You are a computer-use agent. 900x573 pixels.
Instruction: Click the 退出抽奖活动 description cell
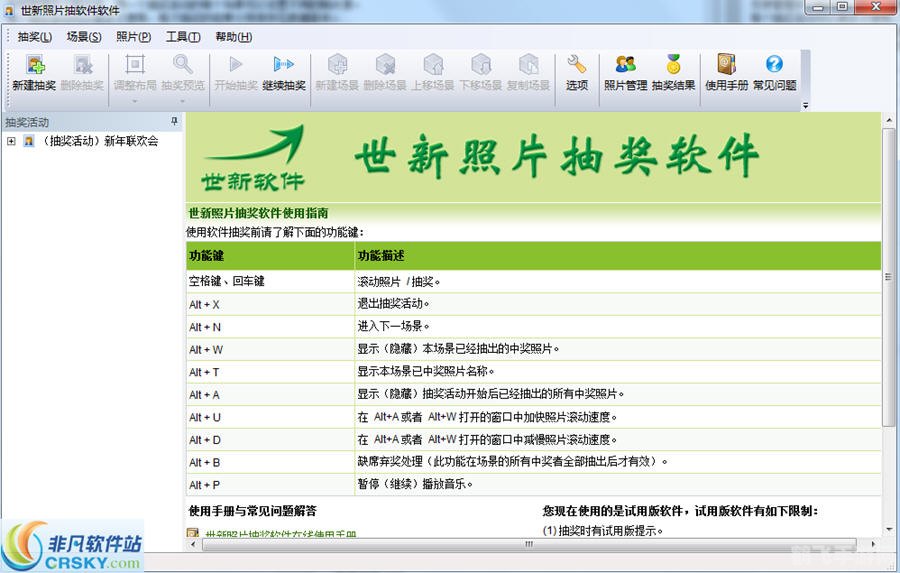click(x=618, y=304)
